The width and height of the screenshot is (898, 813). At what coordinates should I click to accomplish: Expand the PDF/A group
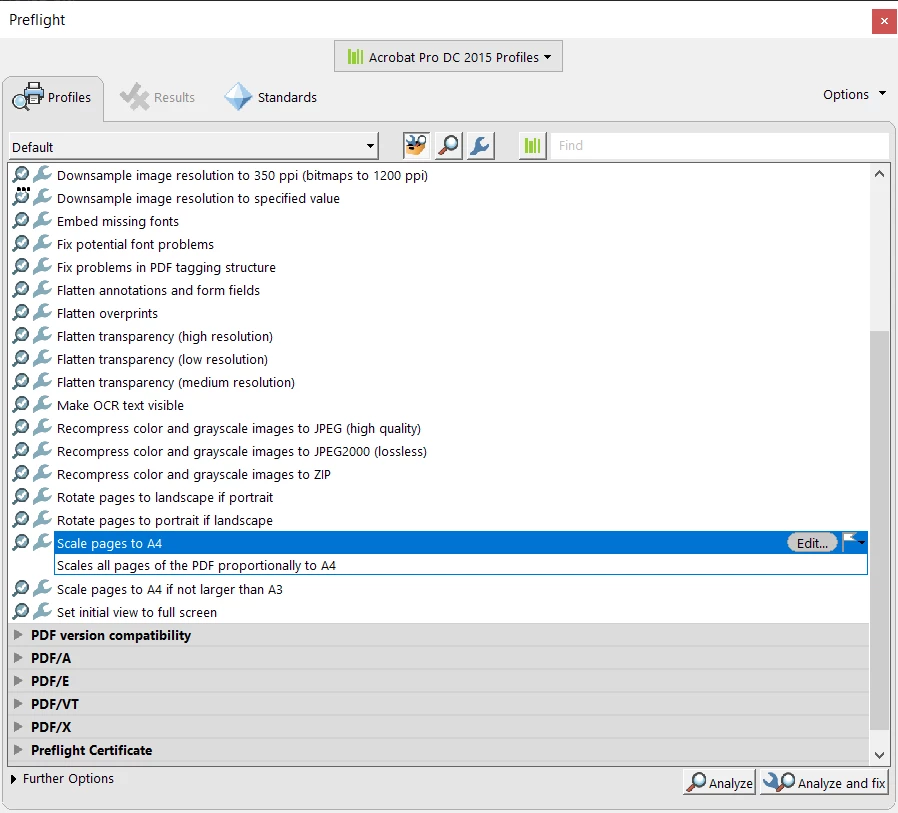point(18,658)
